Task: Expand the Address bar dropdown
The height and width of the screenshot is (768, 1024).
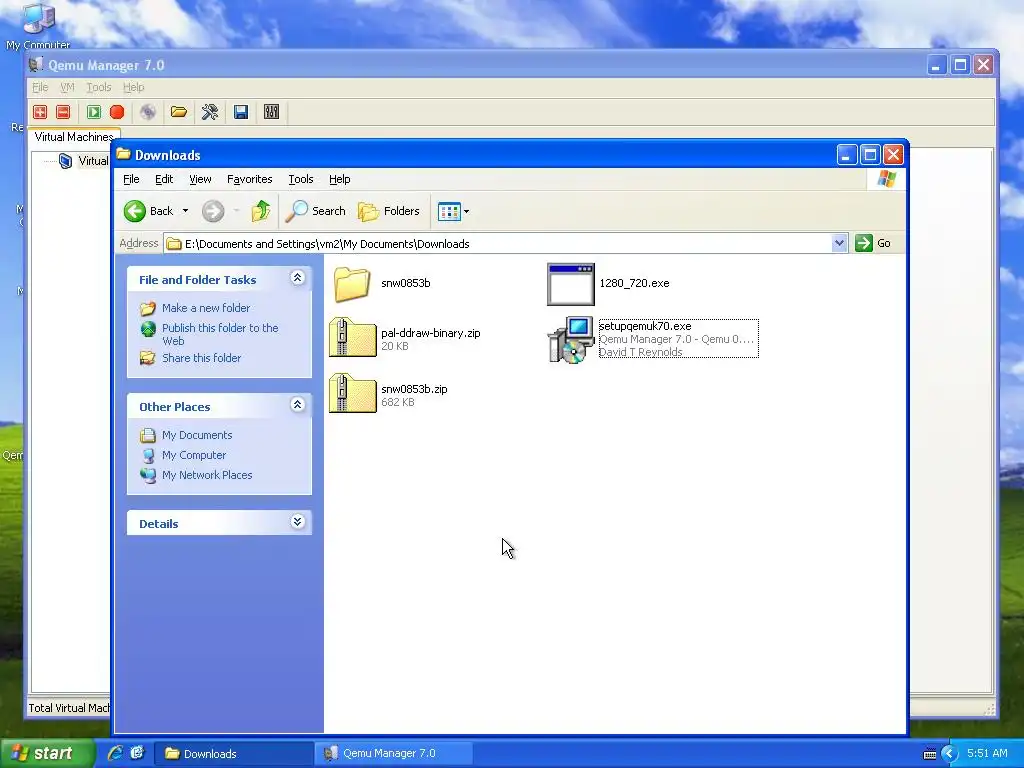Action: coord(839,244)
